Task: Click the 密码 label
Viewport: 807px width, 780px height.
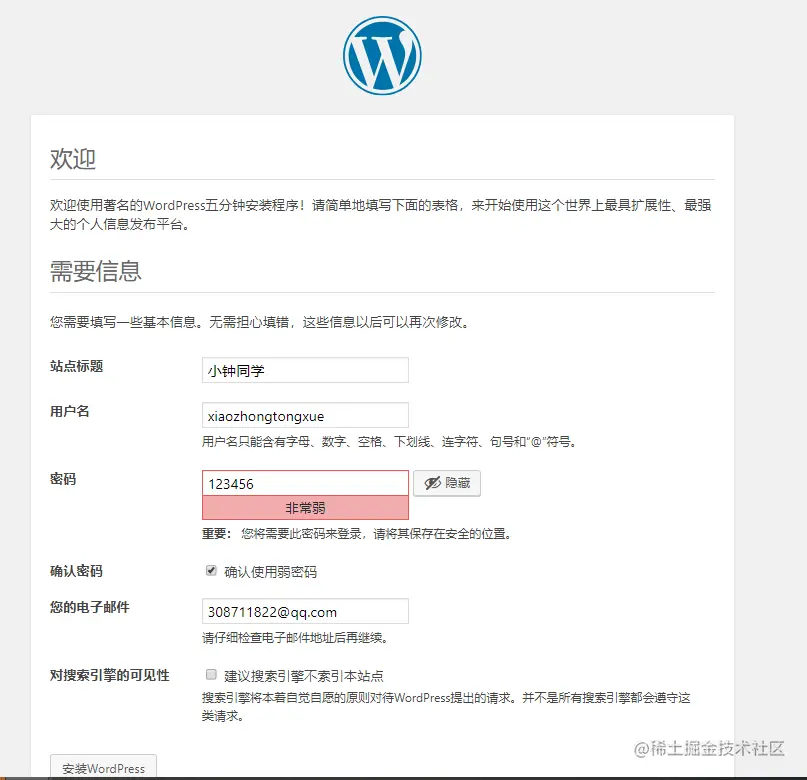Action: pos(63,479)
